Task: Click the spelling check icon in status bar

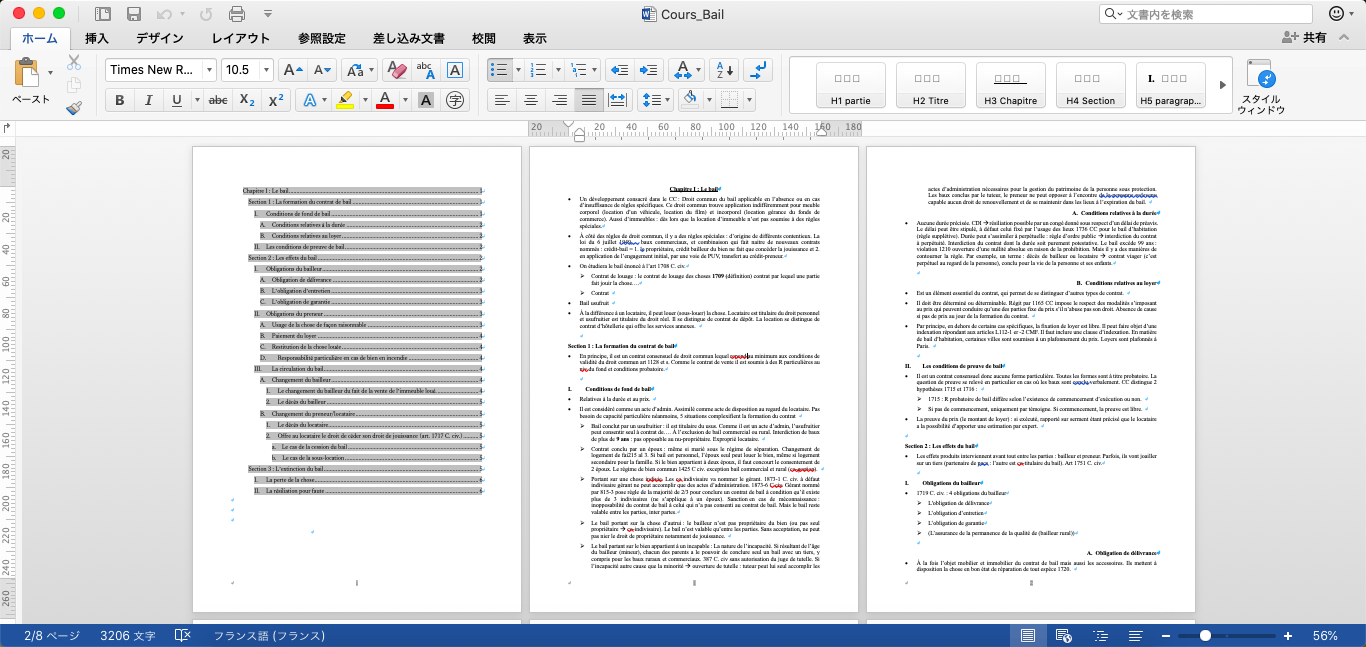Action: coord(183,636)
